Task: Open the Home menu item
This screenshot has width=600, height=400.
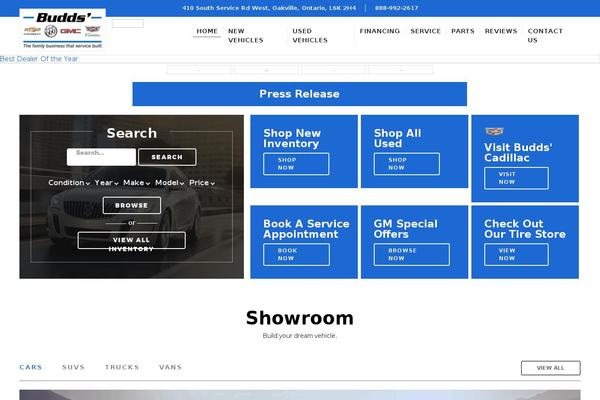Action: point(207,31)
